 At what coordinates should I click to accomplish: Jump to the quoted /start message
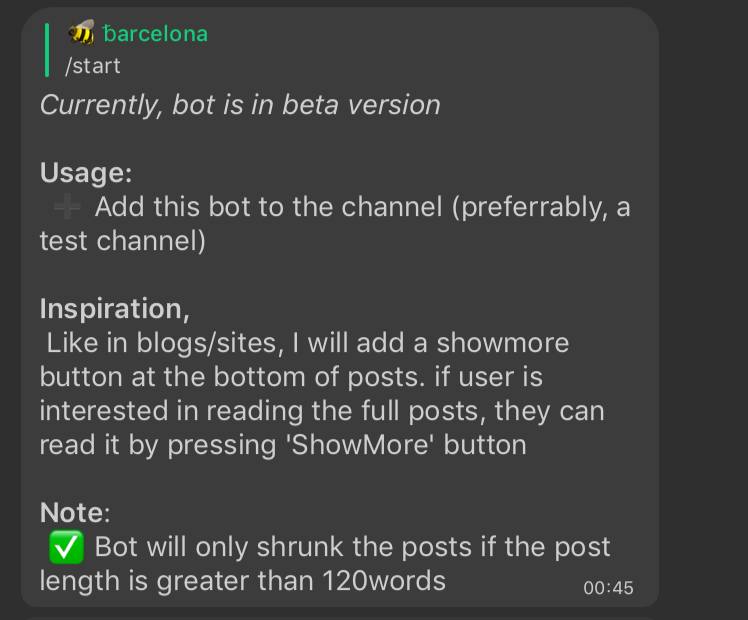92,66
